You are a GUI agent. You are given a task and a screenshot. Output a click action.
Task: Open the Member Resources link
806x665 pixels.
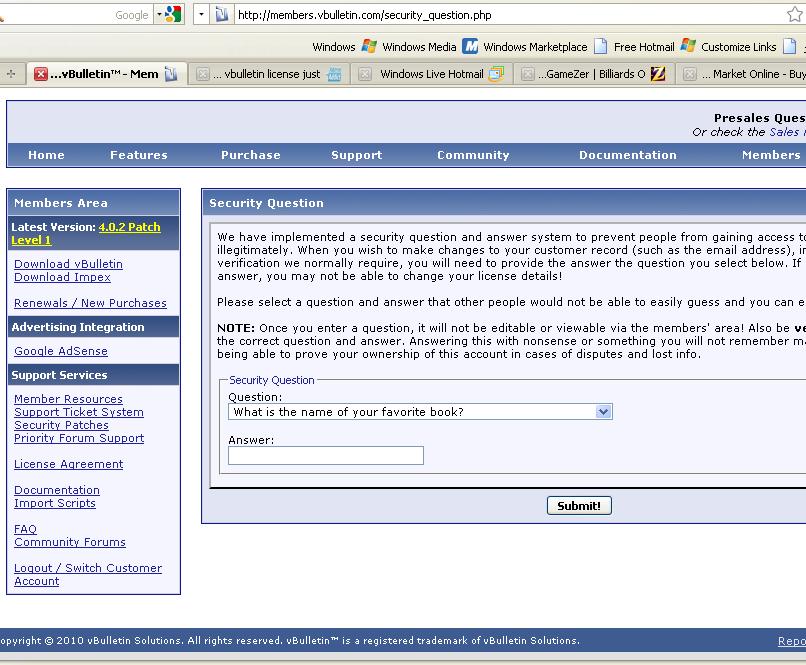(68, 399)
